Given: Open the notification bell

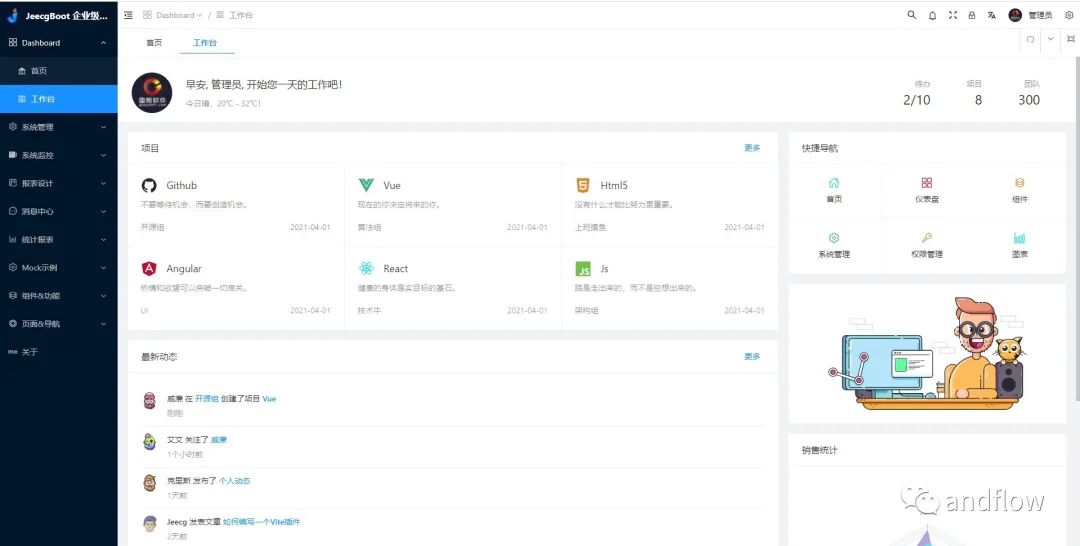Looking at the screenshot, I should pos(933,15).
